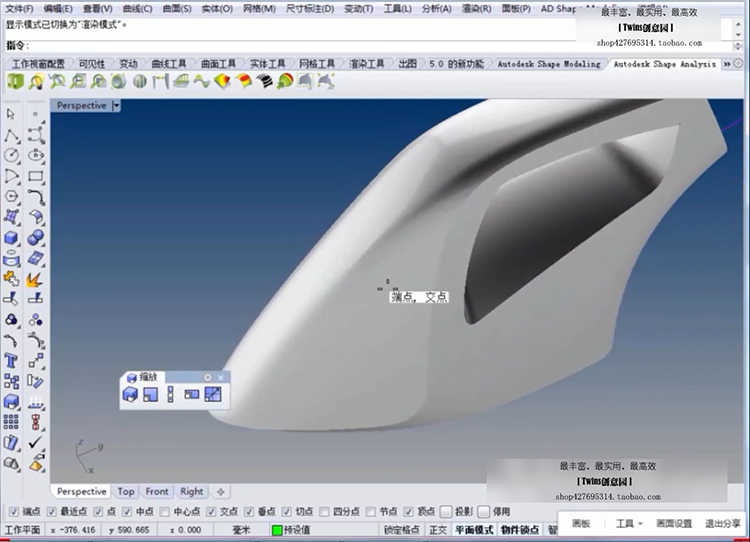The image size is (750, 542).
Task: Toggle the 停用 (Disable) osnap checkbox
Action: (x=484, y=511)
